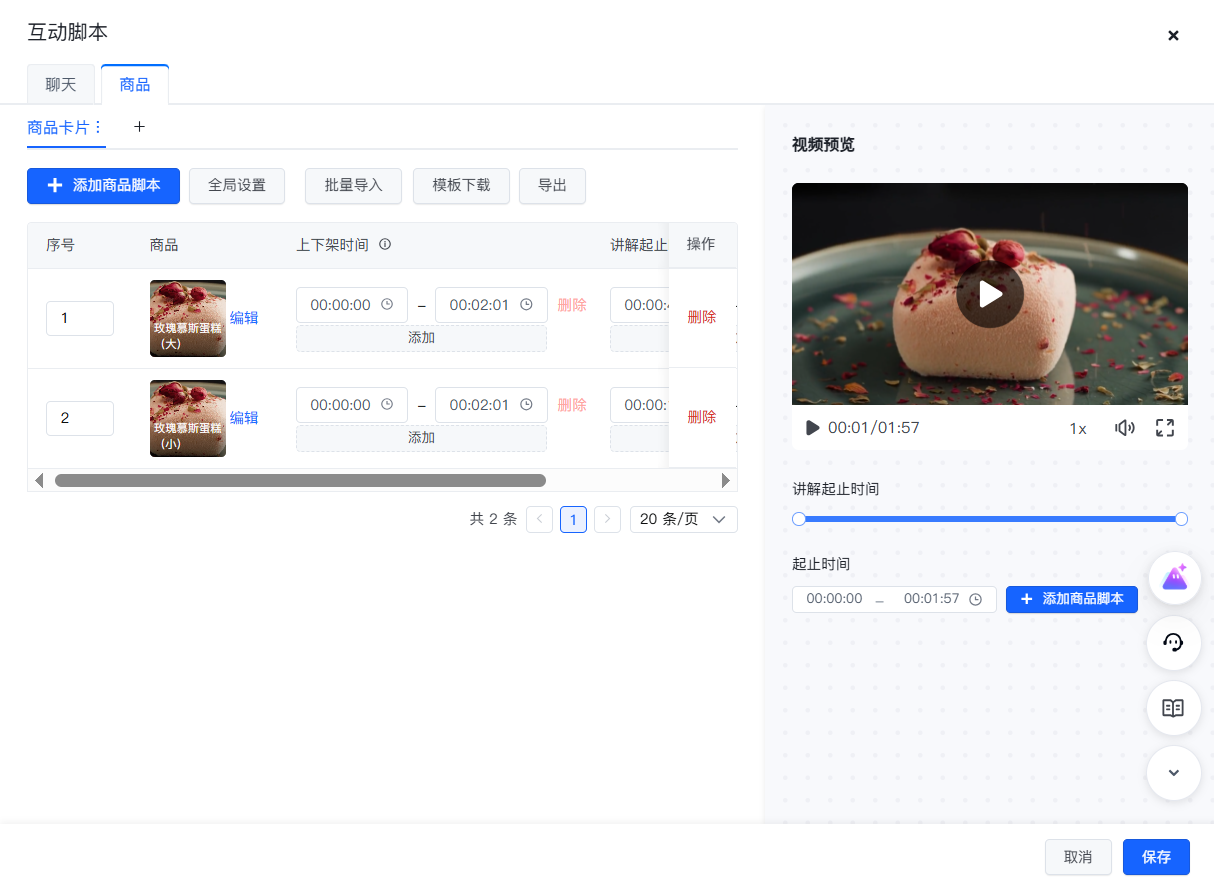This screenshot has width=1214, height=887.
Task: Click the 操作 column header
Action: [x=701, y=244]
